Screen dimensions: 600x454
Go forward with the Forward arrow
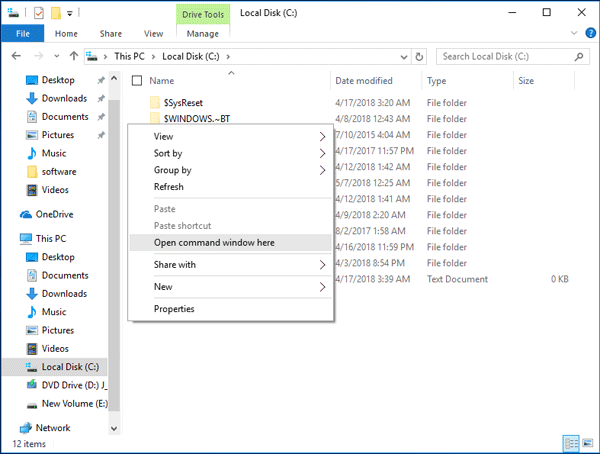39,56
